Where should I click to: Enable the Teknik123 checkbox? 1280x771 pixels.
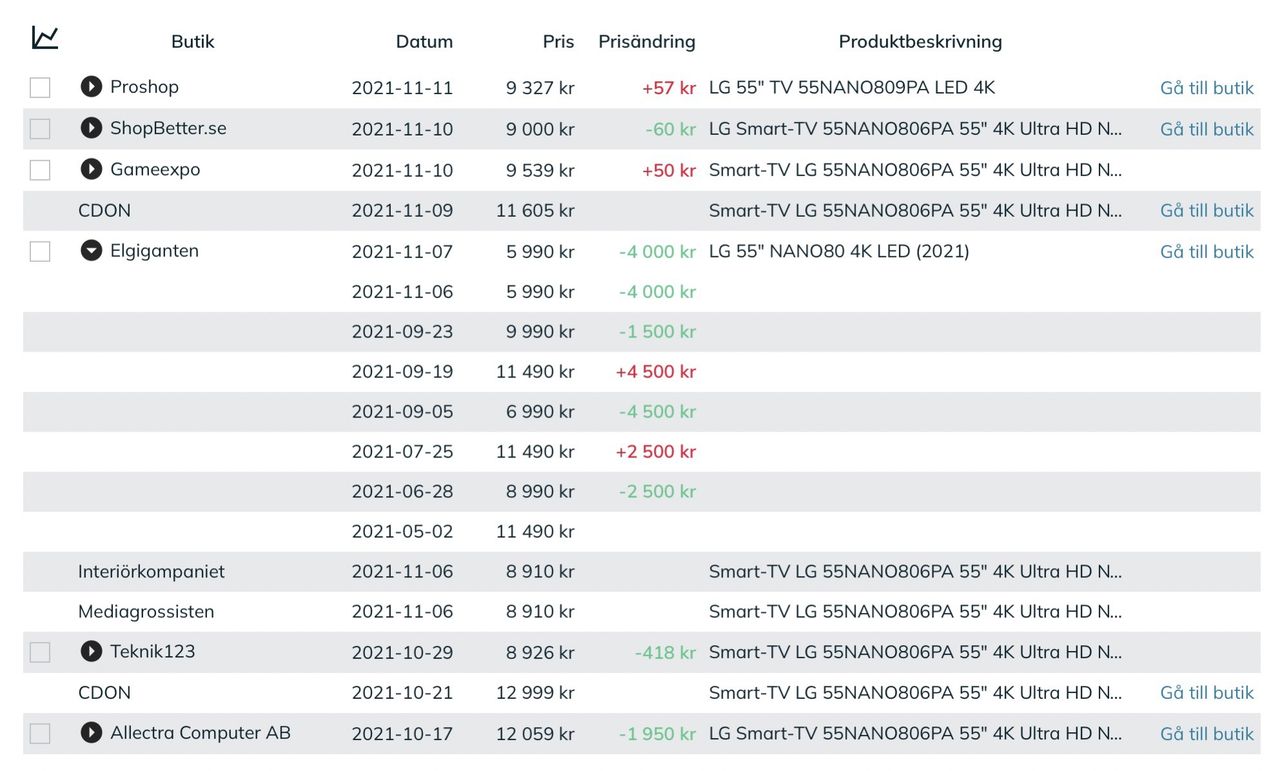[x=40, y=653]
